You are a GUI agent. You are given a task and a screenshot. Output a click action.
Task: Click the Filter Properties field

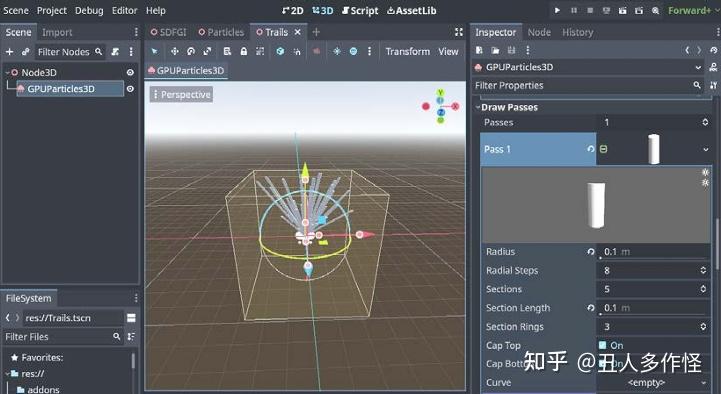[x=588, y=85]
